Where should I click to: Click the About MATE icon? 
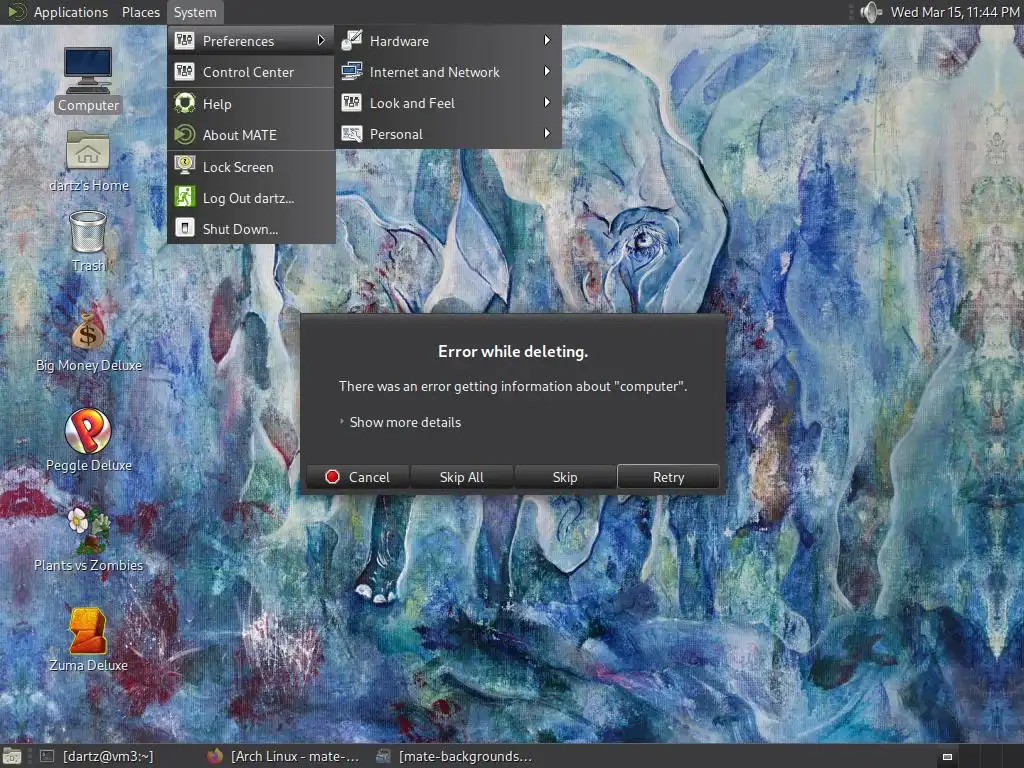point(184,135)
